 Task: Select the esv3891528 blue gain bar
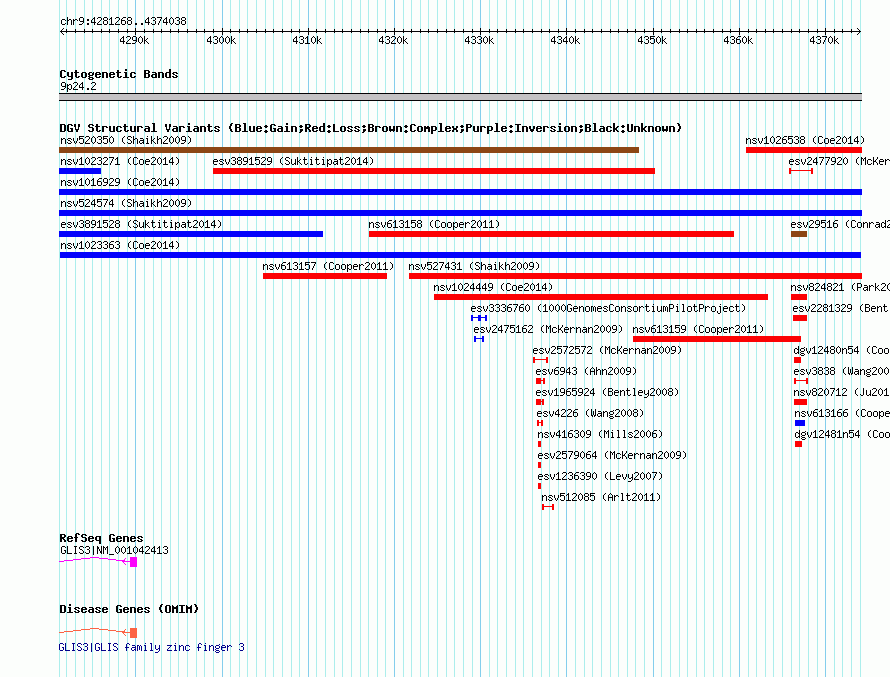click(x=191, y=234)
